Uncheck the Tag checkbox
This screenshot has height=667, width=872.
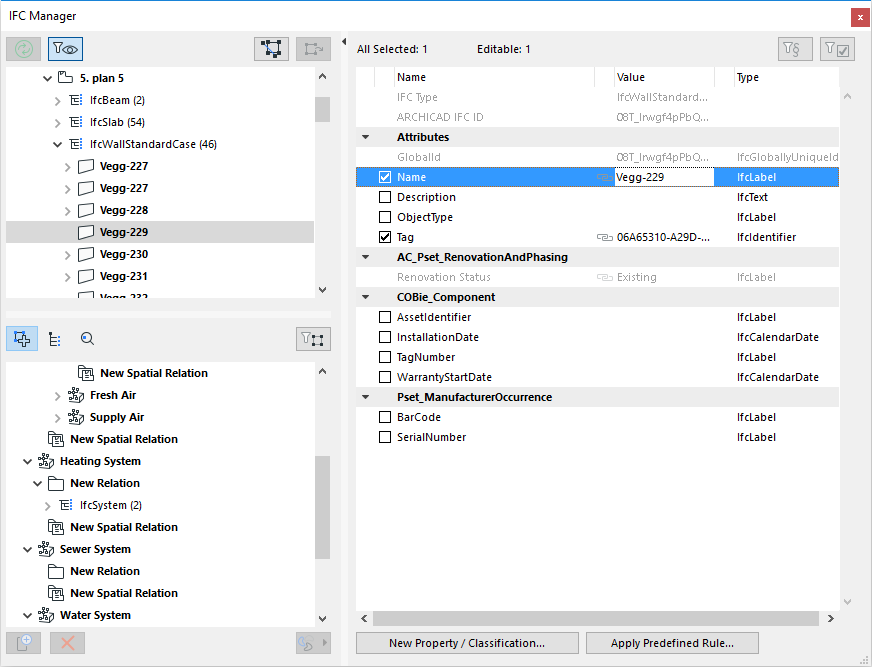(x=385, y=237)
